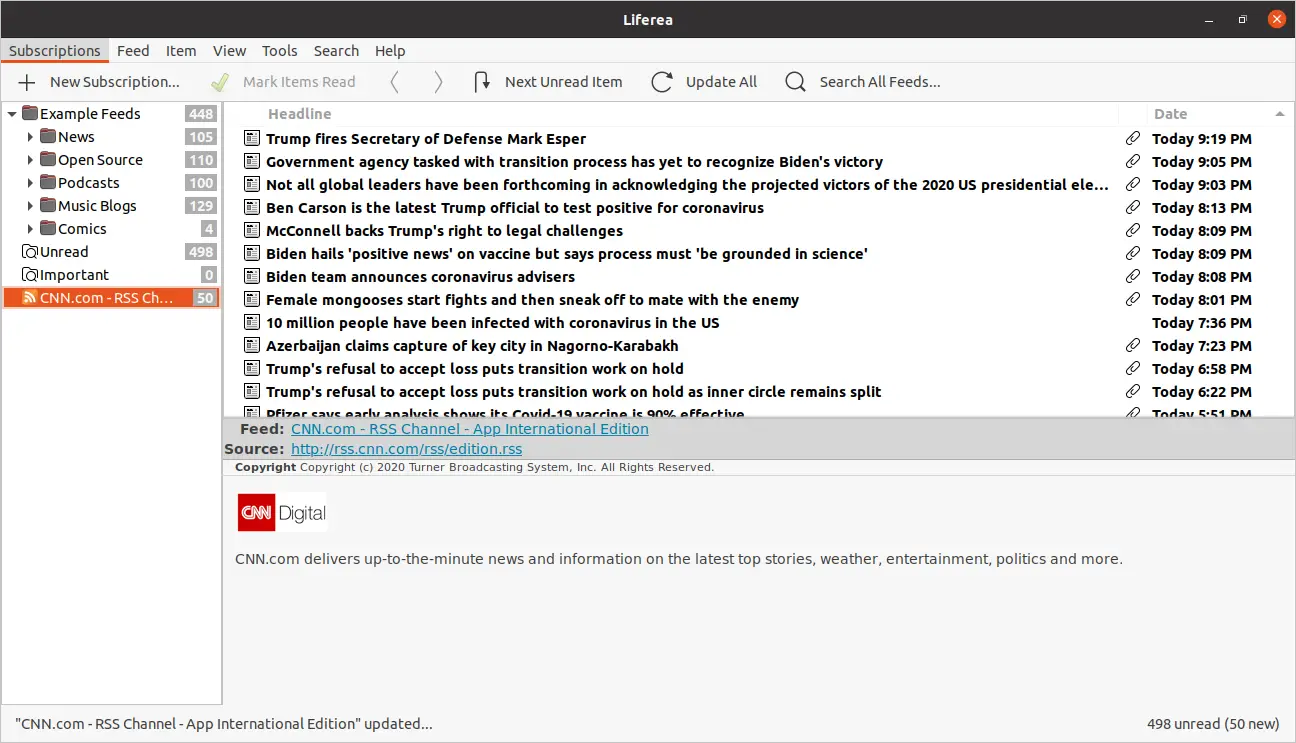Click the 498 unread (50 new) status text
The height and width of the screenshot is (743, 1296).
(x=1213, y=724)
